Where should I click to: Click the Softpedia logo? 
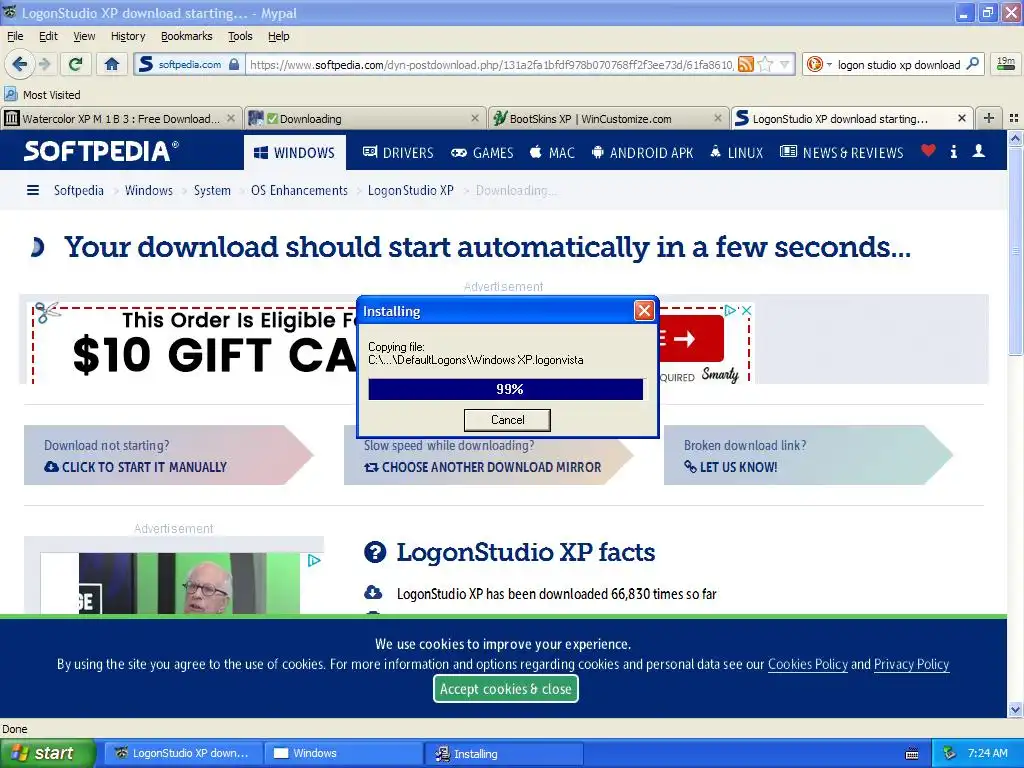coord(101,151)
